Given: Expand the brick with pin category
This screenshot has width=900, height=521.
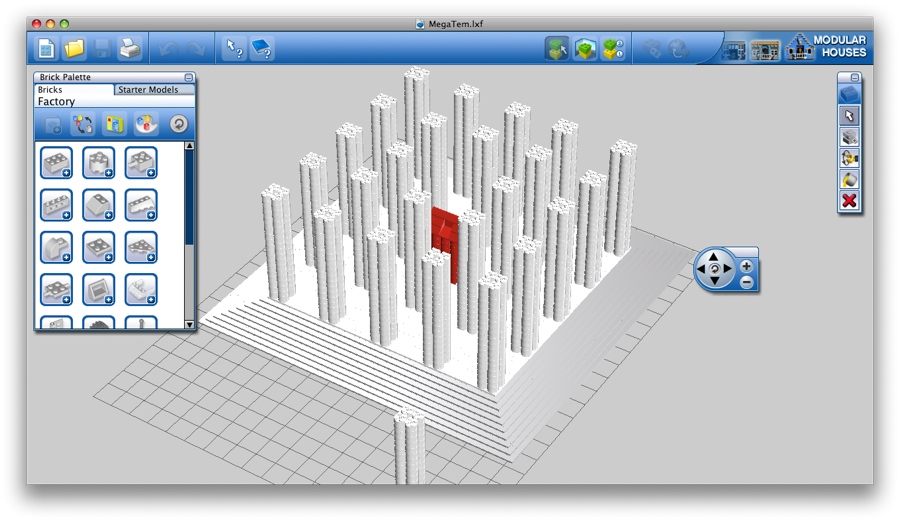Looking at the screenshot, I should click(141, 162).
